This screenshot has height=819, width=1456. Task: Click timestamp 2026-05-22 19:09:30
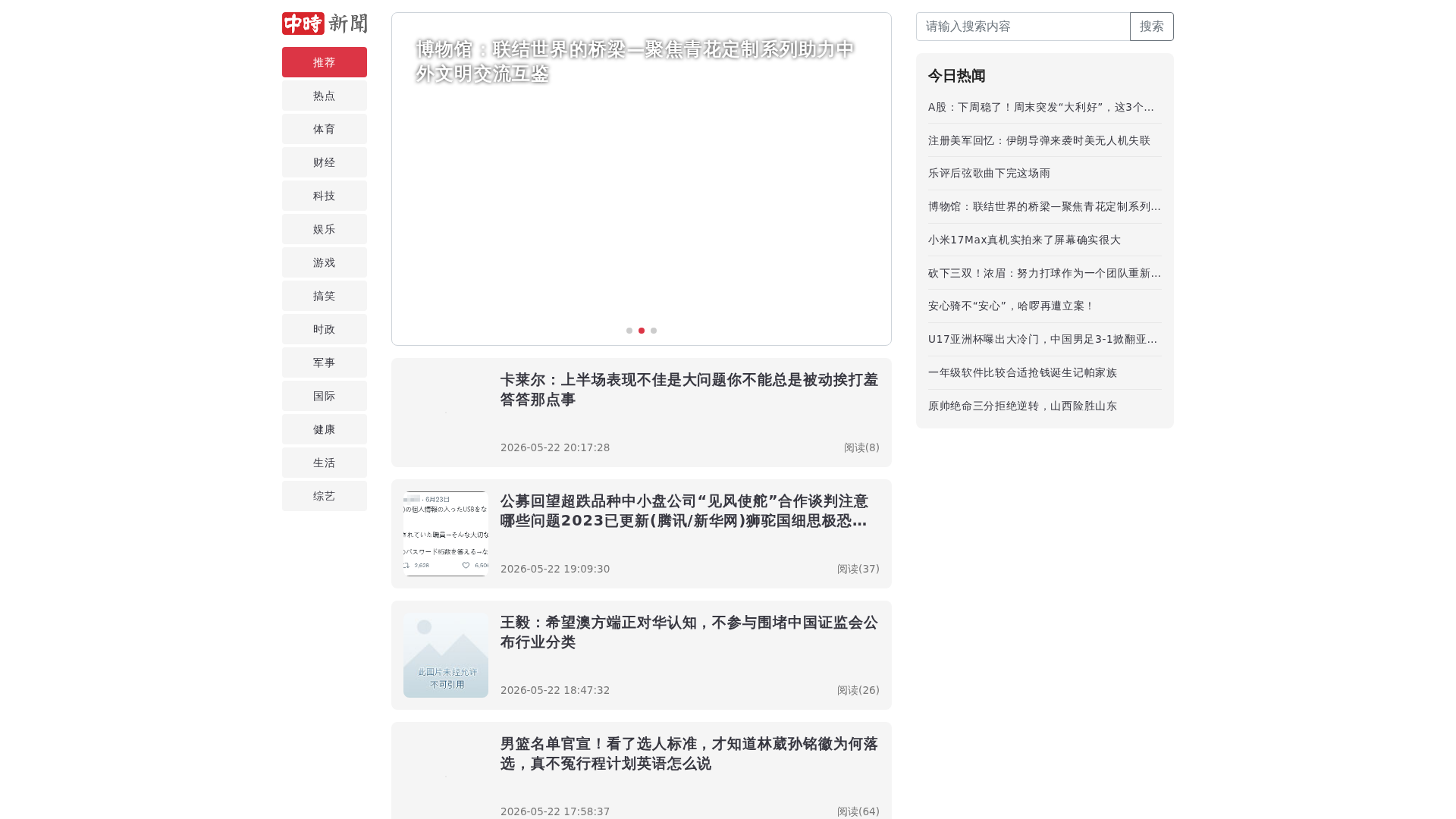555,569
